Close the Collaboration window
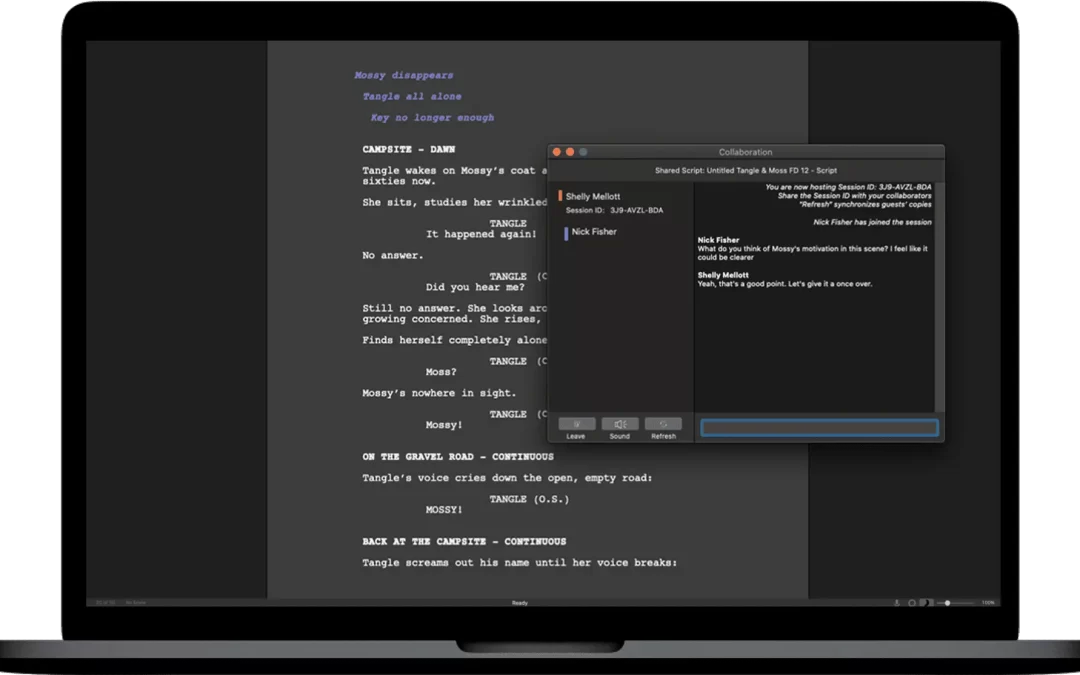The height and width of the screenshot is (675, 1080). click(557, 152)
